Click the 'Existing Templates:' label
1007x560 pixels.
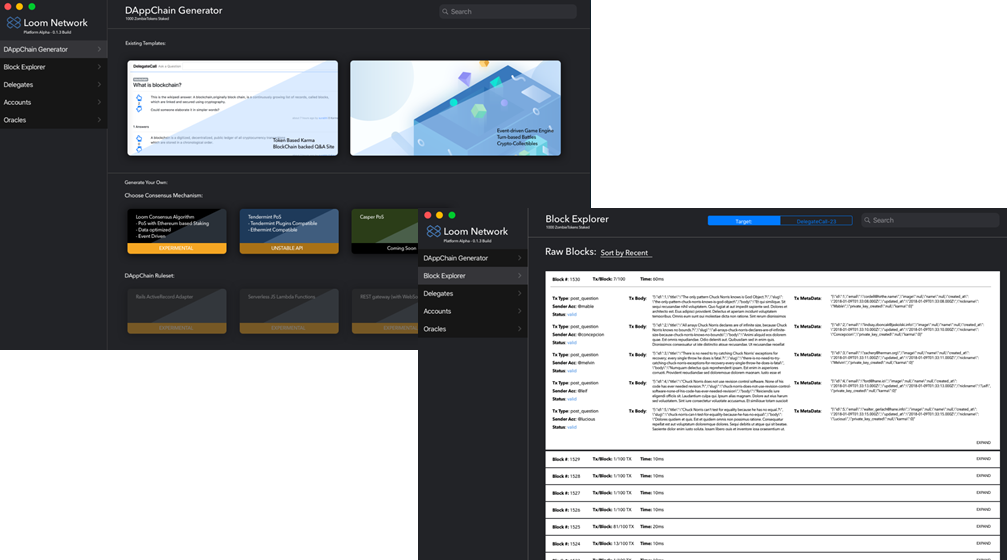[x=145, y=43]
